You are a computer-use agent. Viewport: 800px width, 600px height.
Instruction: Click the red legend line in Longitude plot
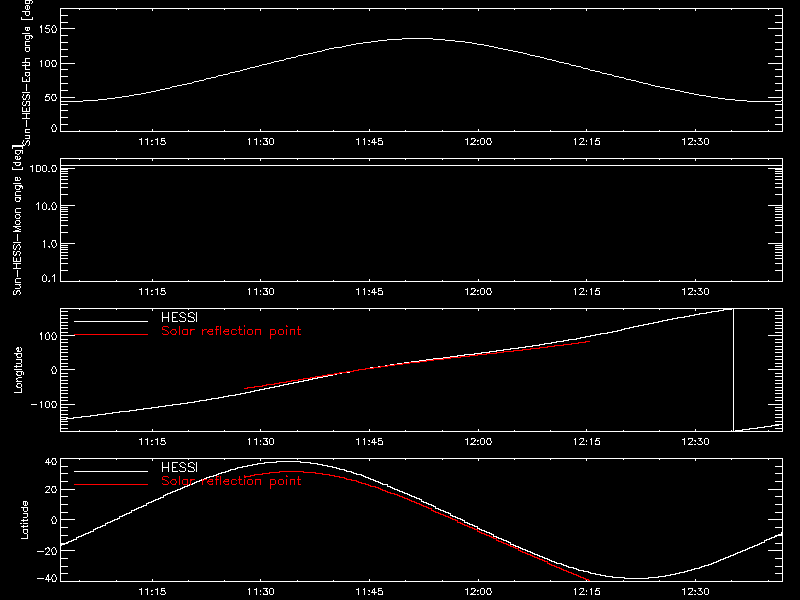111,335
